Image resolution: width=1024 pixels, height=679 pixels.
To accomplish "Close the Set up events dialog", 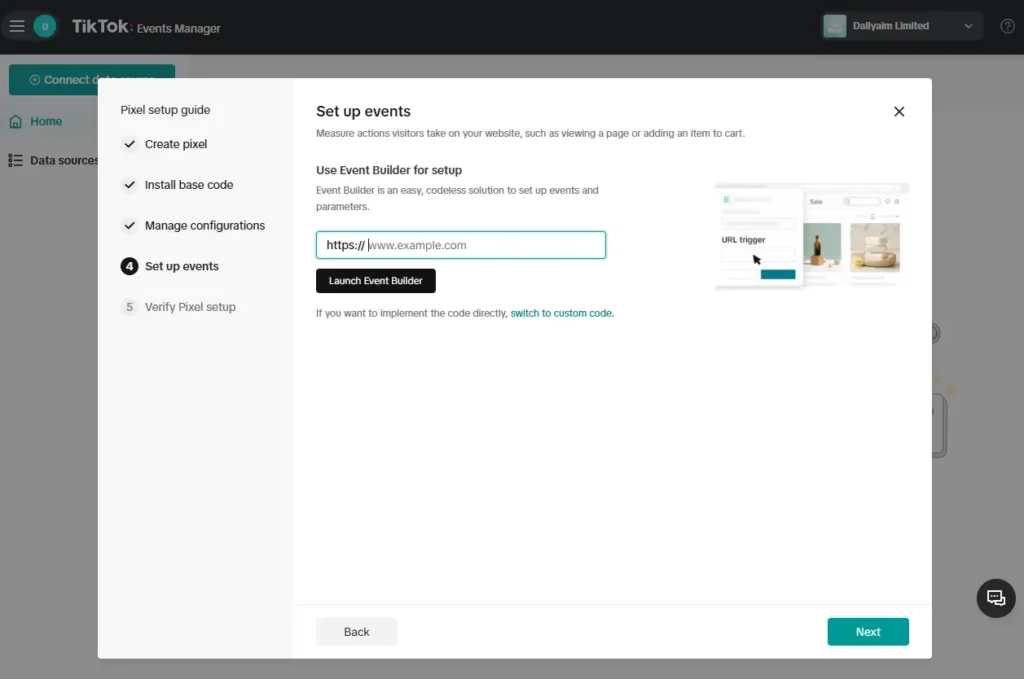I will [x=899, y=112].
